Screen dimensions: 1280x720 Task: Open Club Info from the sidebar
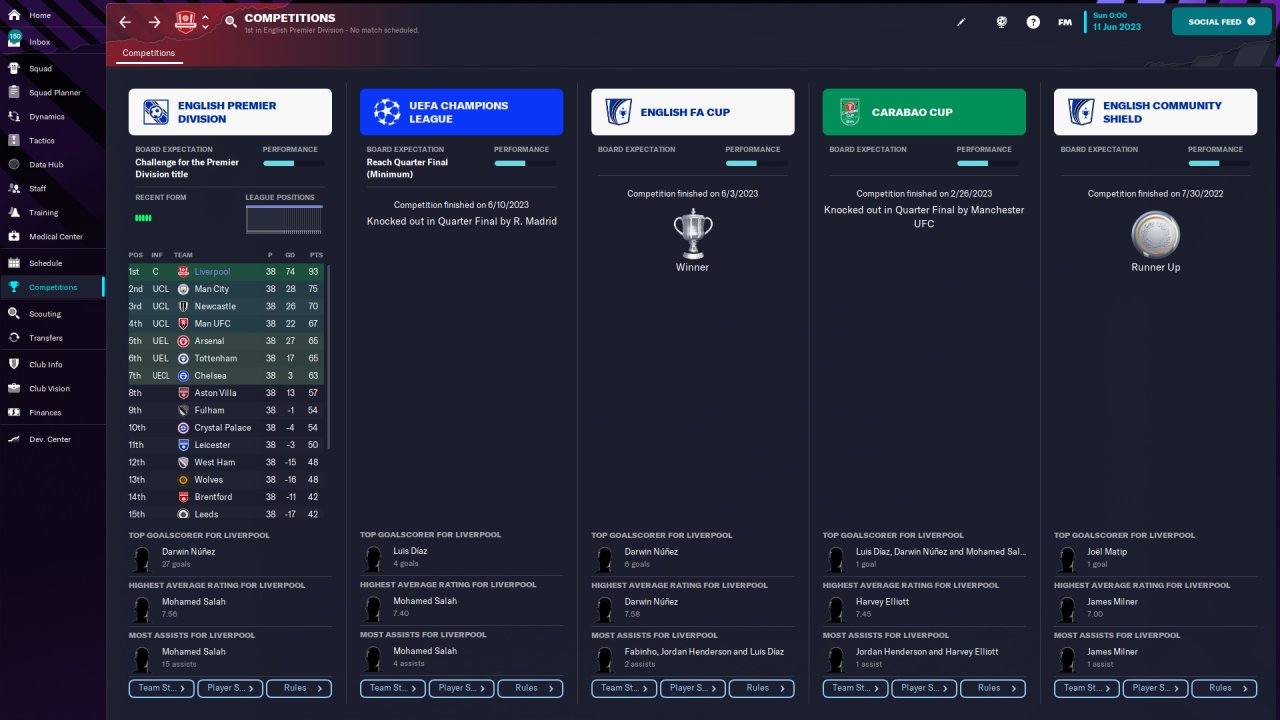(x=52, y=365)
